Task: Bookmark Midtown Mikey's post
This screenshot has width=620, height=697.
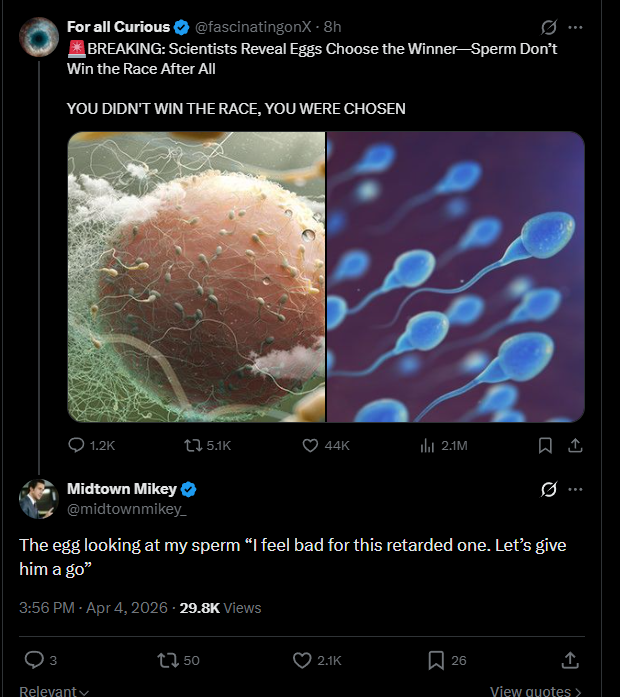Action: coord(436,659)
